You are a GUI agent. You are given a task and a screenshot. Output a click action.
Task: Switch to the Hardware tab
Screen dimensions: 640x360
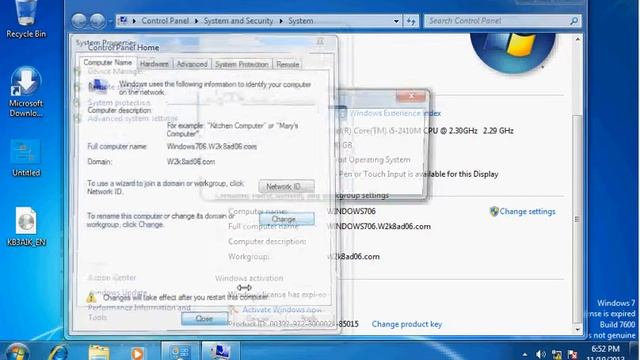[154, 64]
